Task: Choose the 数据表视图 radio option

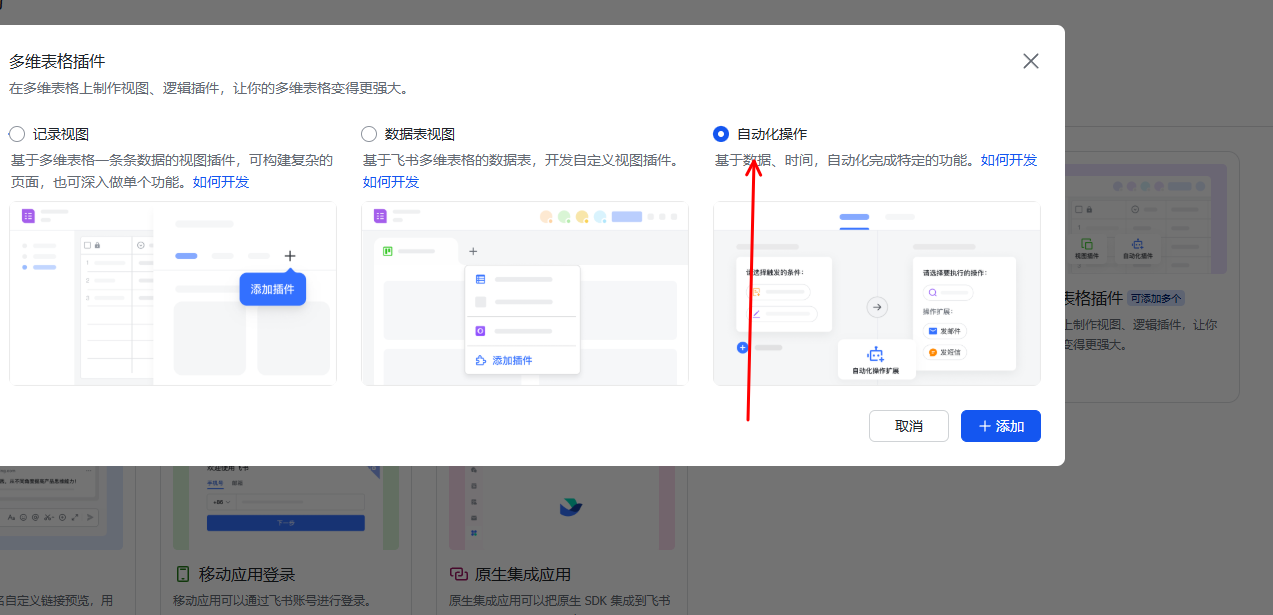Action: tap(369, 134)
